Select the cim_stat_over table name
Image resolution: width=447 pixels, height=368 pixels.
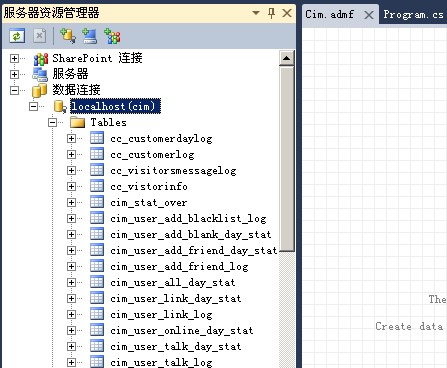(149, 203)
